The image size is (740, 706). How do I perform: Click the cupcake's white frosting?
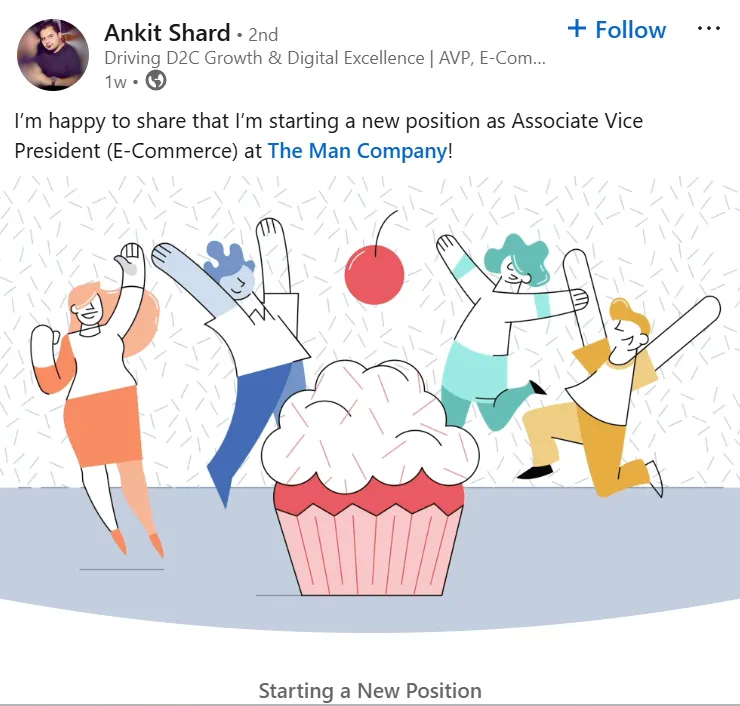click(370, 427)
